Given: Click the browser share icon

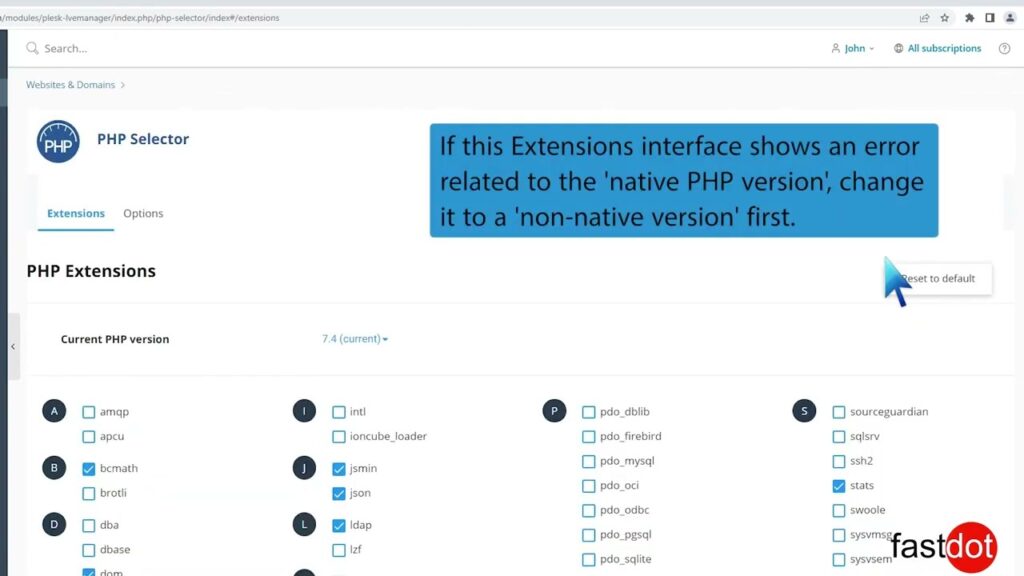Looking at the screenshot, I should click(923, 17).
